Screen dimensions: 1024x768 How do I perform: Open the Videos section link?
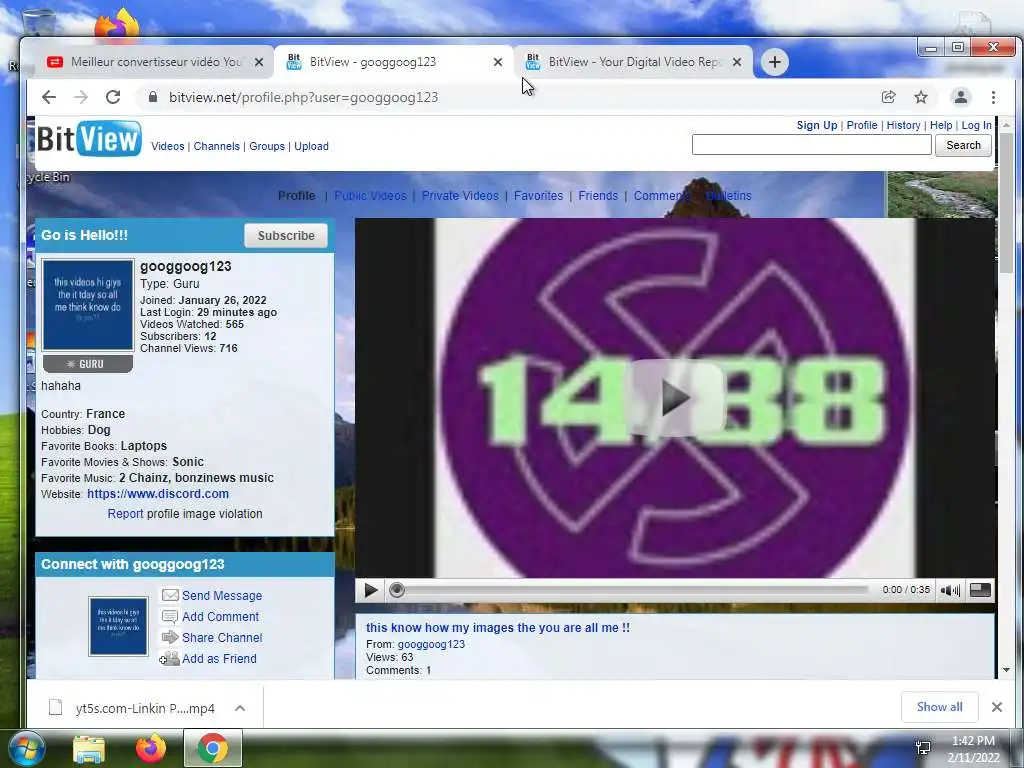(x=168, y=146)
